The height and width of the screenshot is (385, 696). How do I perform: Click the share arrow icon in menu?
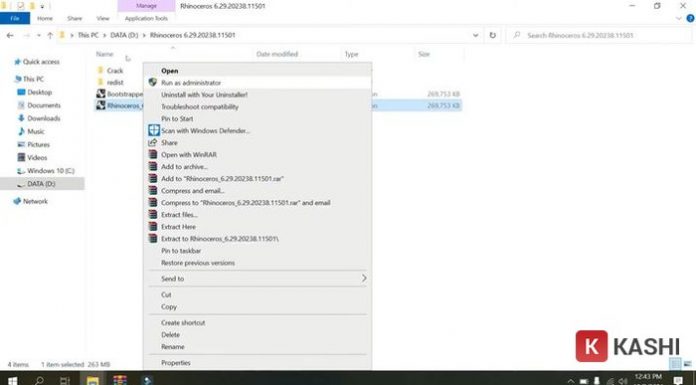click(x=153, y=142)
